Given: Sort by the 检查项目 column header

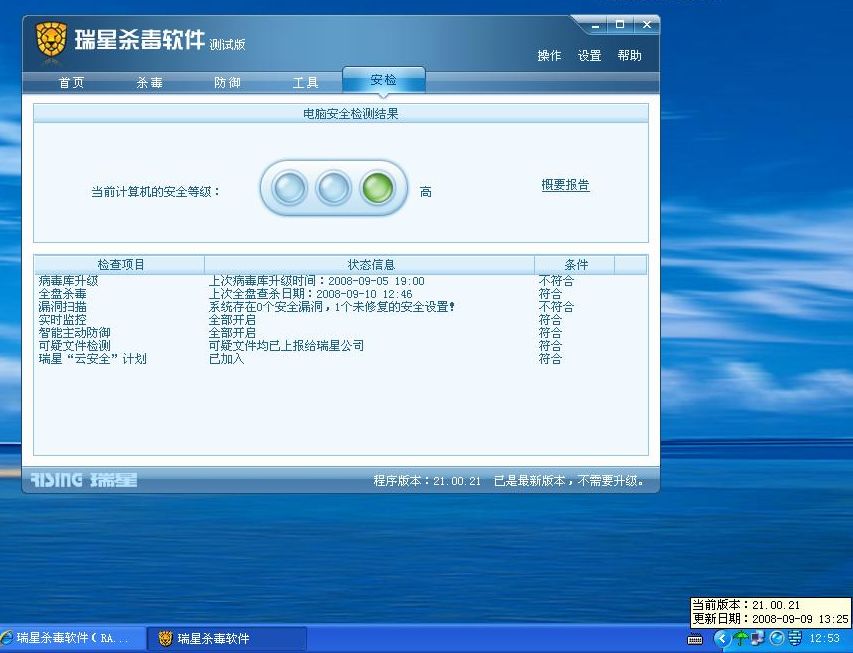Looking at the screenshot, I should coord(120,264).
